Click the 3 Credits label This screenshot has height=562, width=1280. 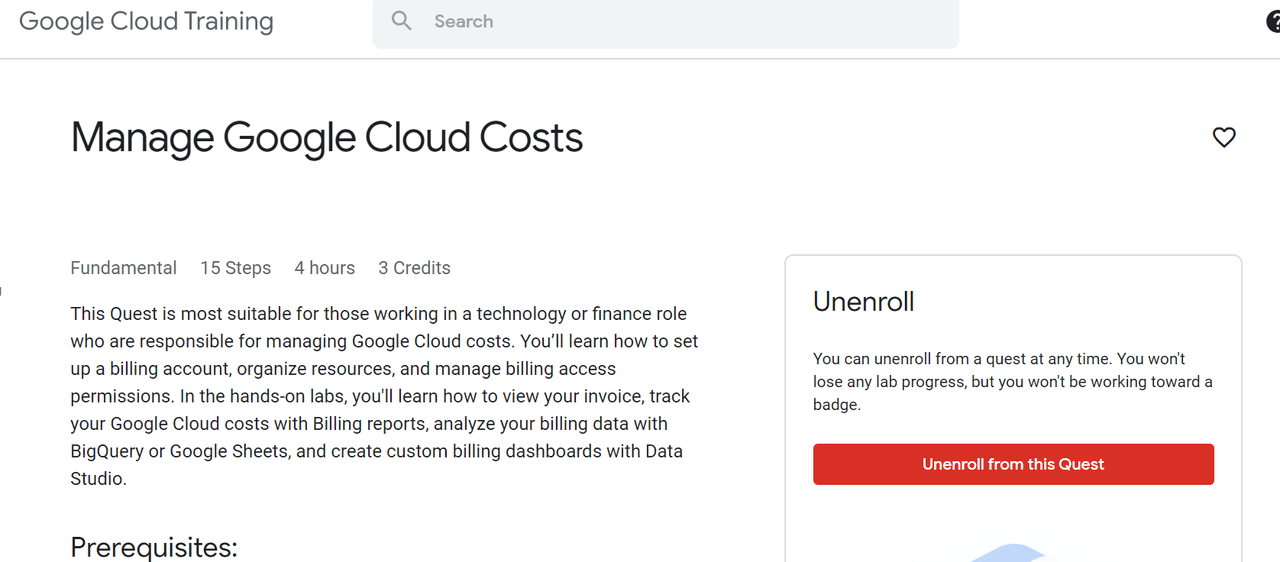(x=414, y=268)
